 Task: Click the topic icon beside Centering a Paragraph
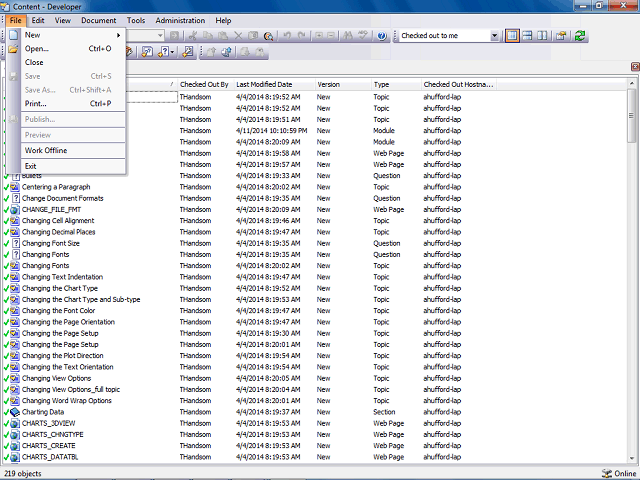pyautogui.click(x=15, y=187)
